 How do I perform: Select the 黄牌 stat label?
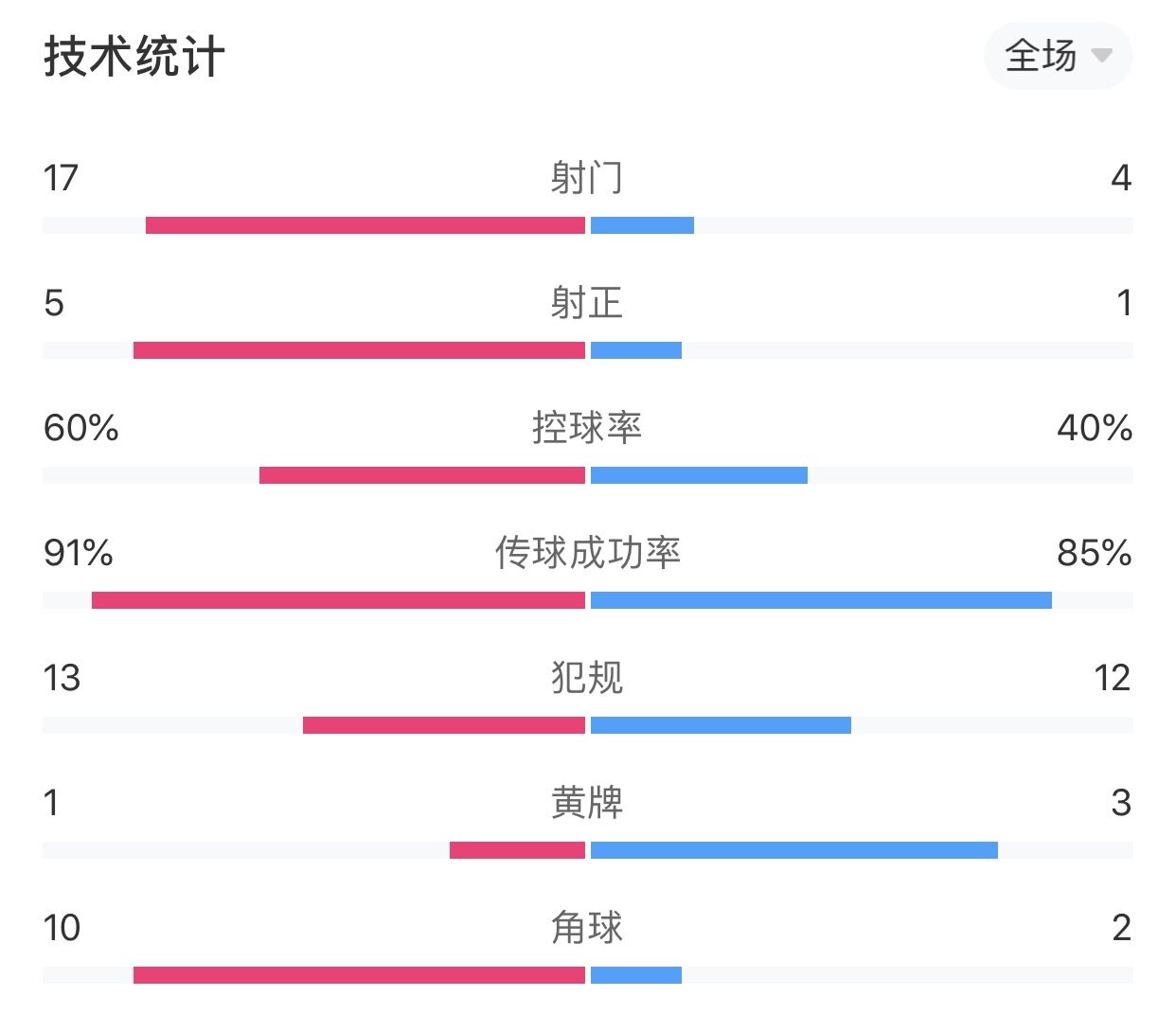[x=587, y=803]
